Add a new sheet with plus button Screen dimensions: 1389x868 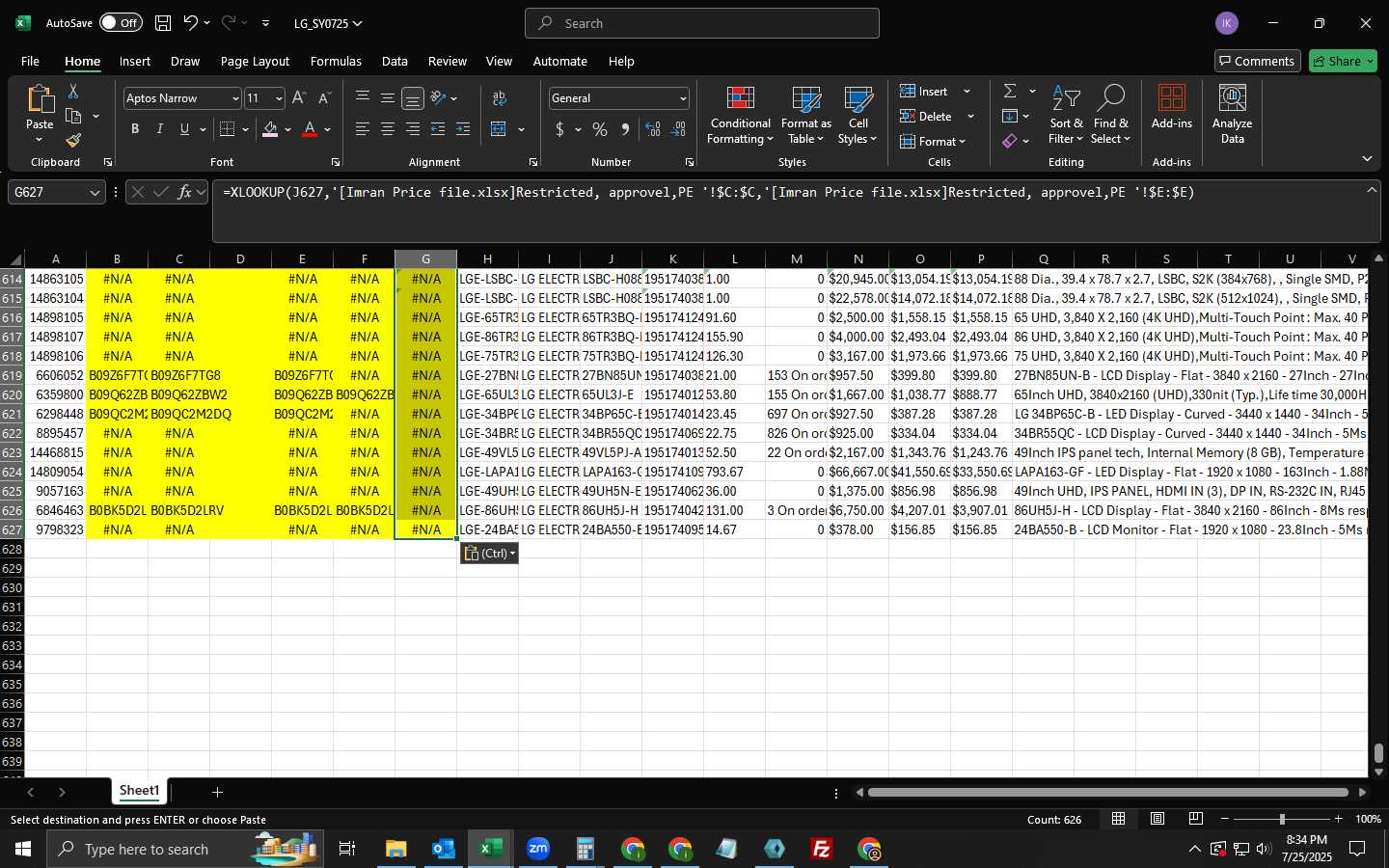[217, 792]
